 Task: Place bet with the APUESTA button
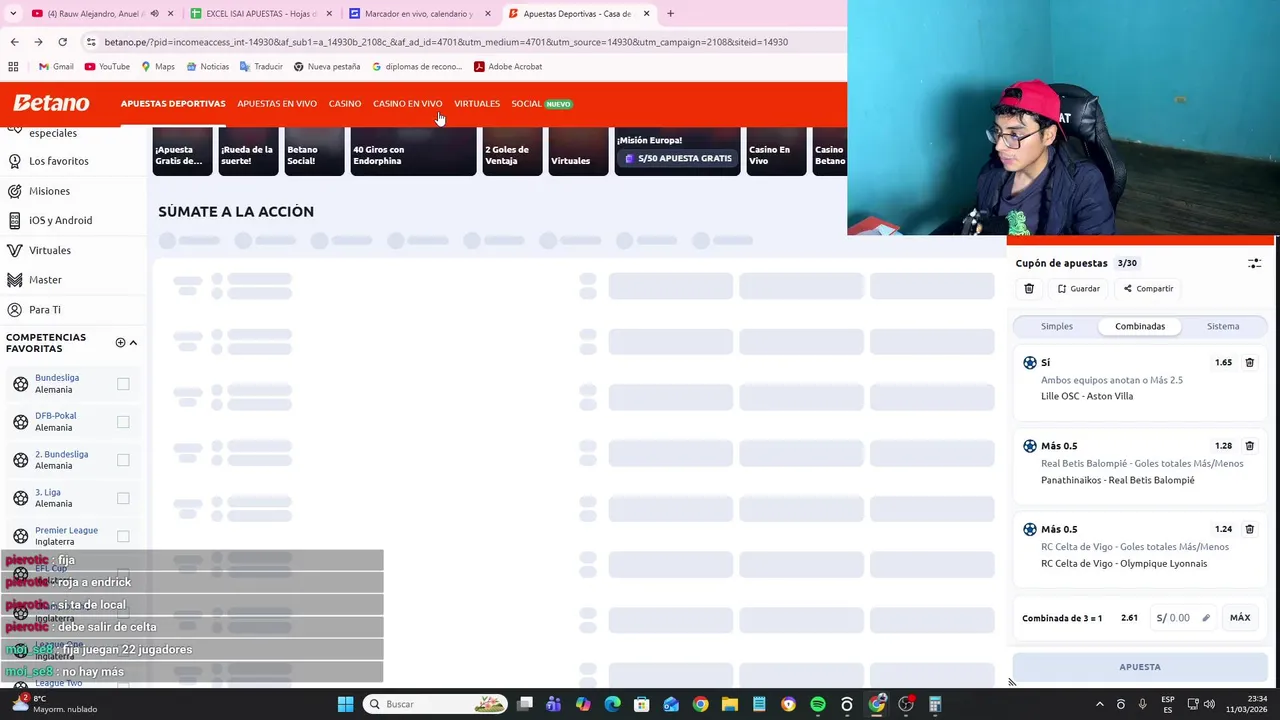tap(1140, 667)
